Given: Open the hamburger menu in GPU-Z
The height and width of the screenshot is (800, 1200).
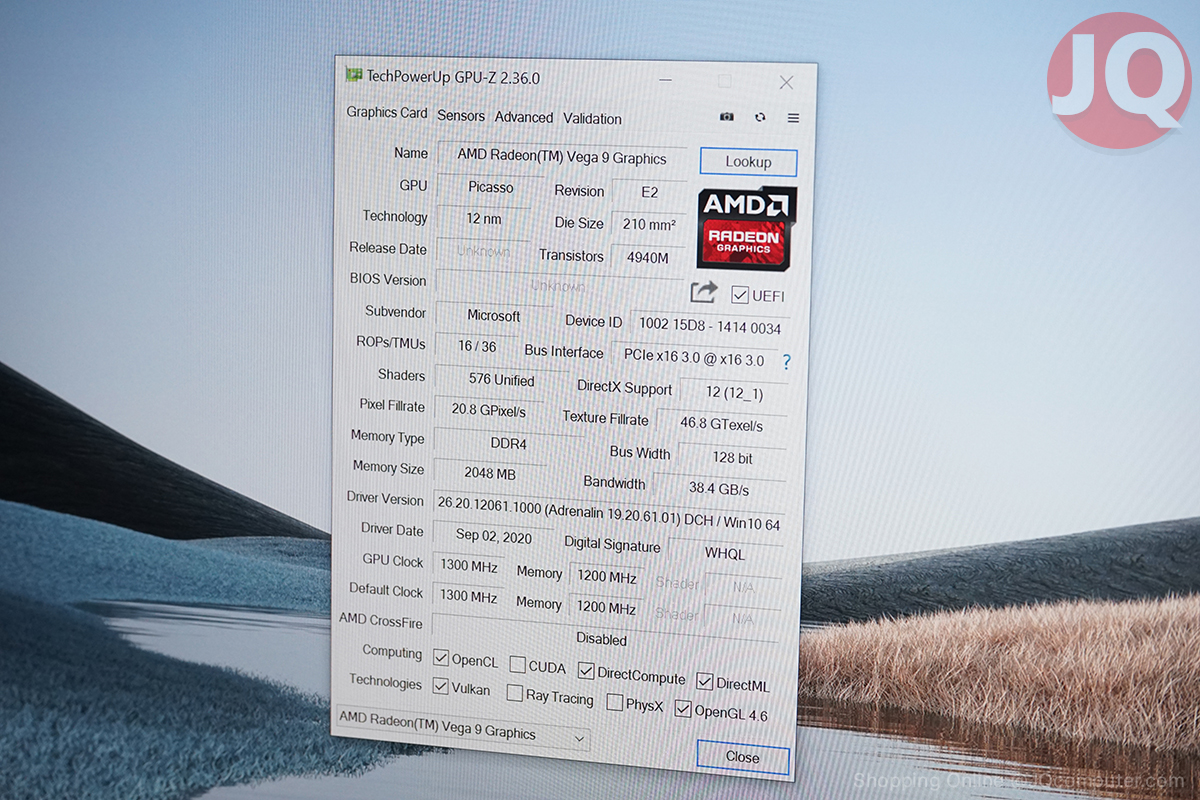Looking at the screenshot, I should [x=793, y=118].
